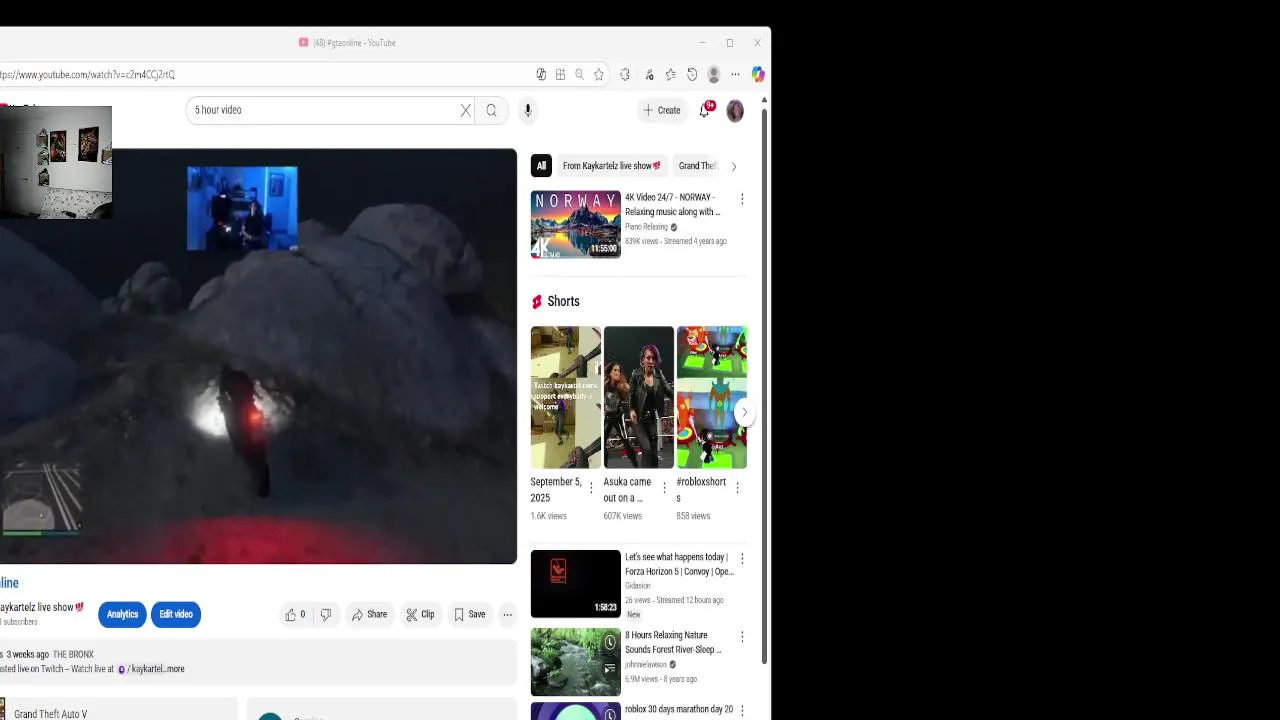The width and height of the screenshot is (1280, 720).
Task: Click the THE BRONX location text
Action: tap(73, 654)
